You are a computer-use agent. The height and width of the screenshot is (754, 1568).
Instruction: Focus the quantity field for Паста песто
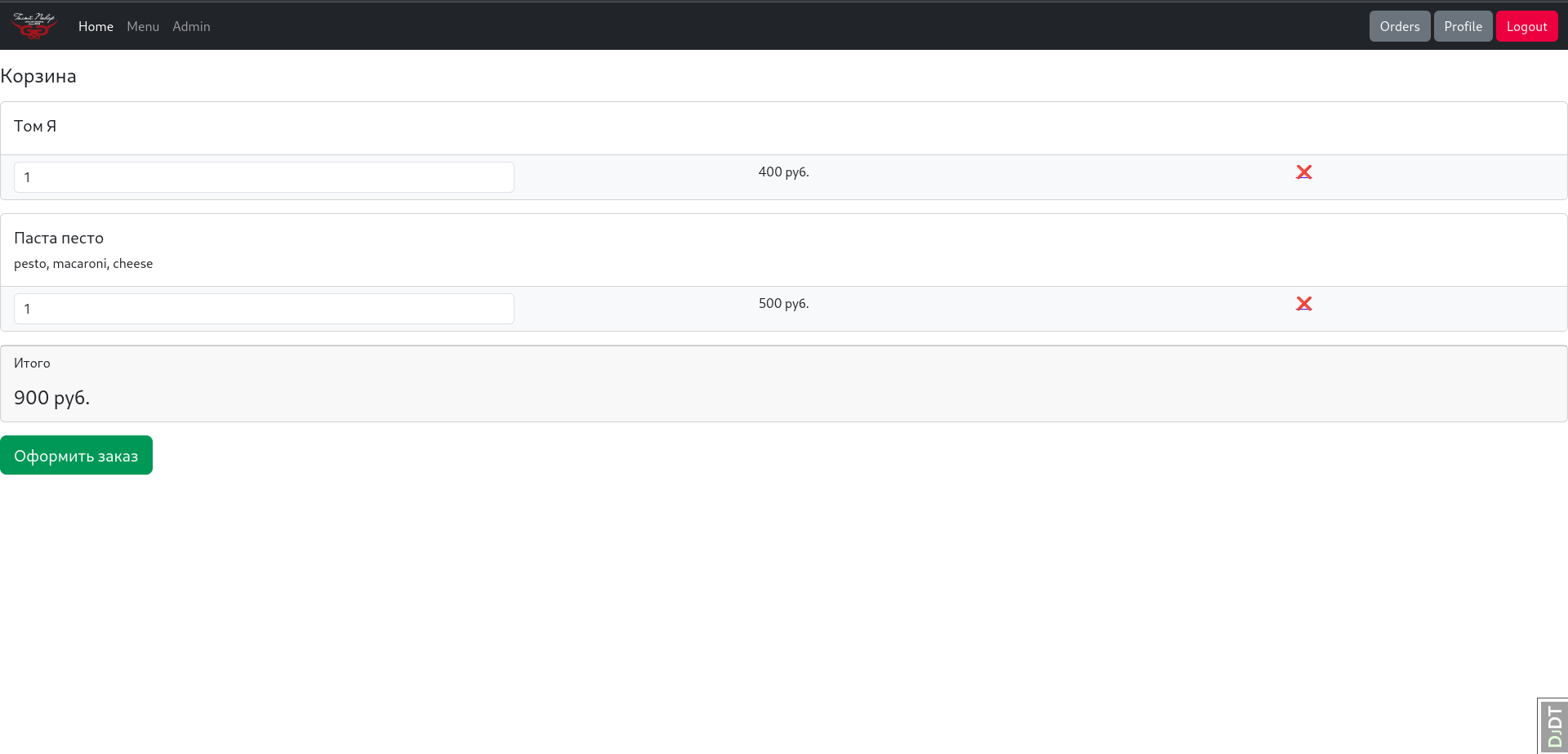pyautogui.click(x=264, y=309)
